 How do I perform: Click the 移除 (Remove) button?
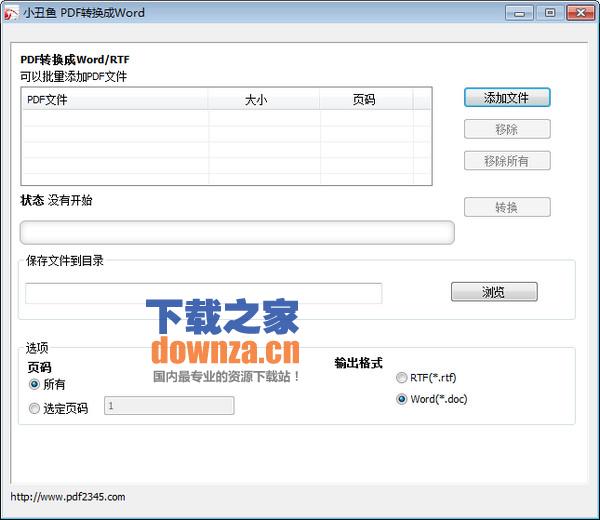tap(507, 129)
